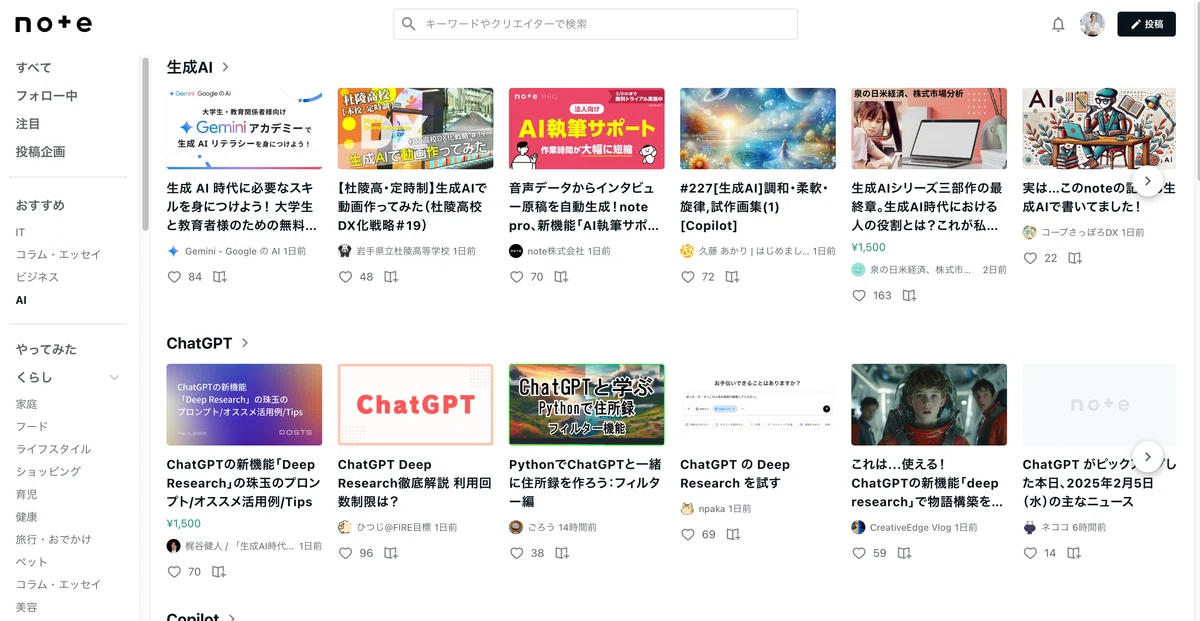Open the 家庭 category link
This screenshot has width=1200, height=621.
(26, 404)
